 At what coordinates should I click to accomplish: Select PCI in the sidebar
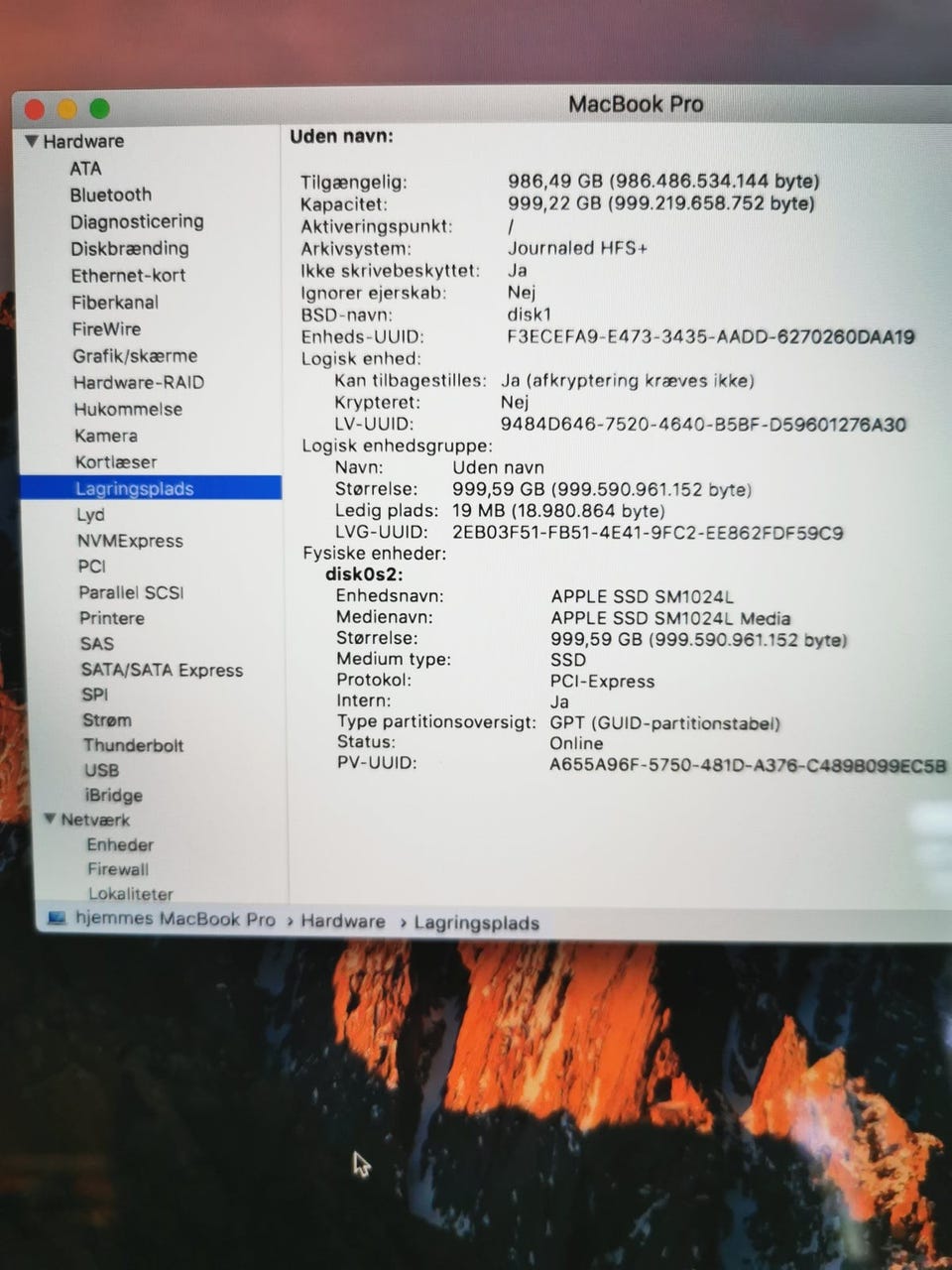(91, 567)
